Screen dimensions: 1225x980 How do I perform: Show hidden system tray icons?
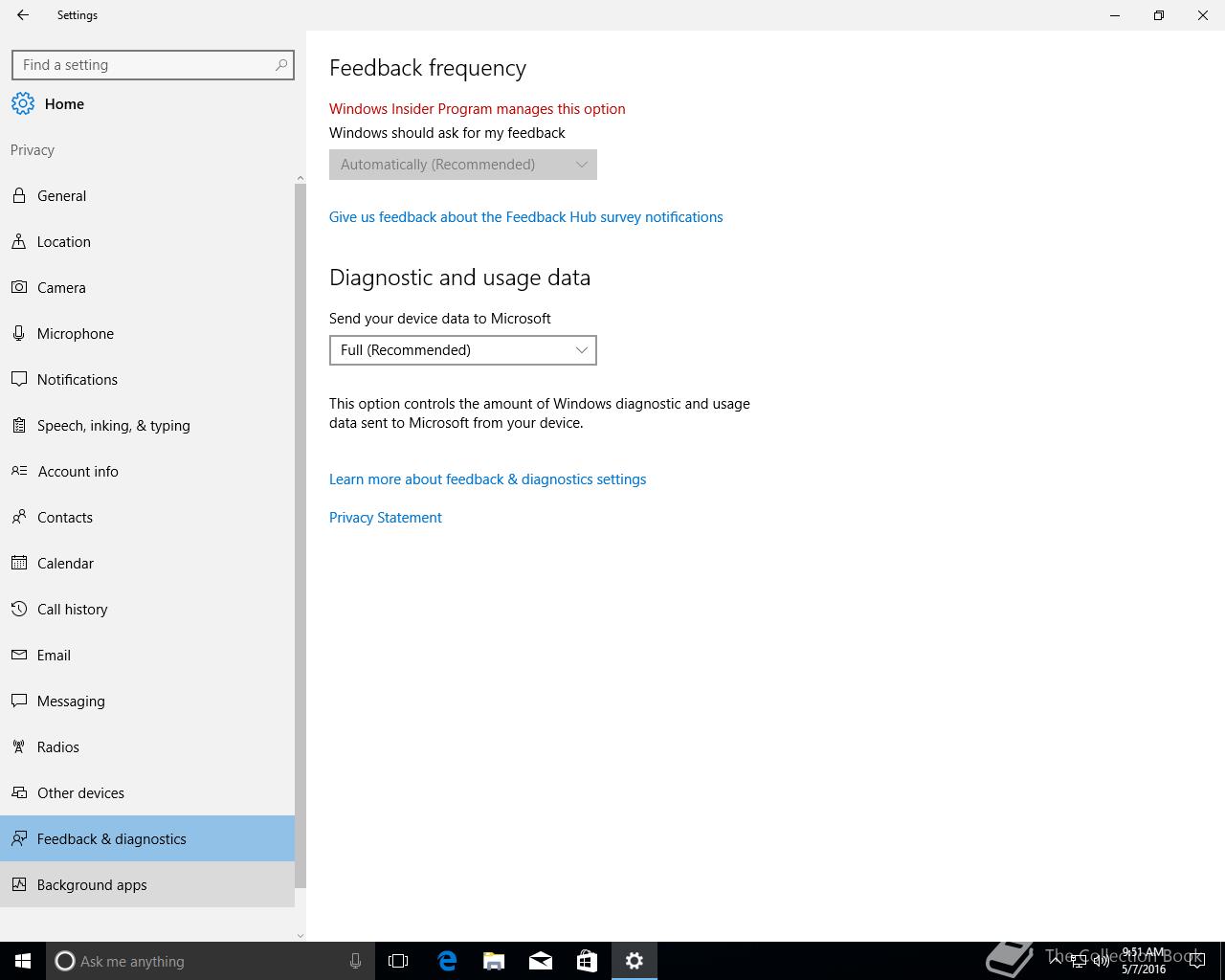tap(1056, 960)
